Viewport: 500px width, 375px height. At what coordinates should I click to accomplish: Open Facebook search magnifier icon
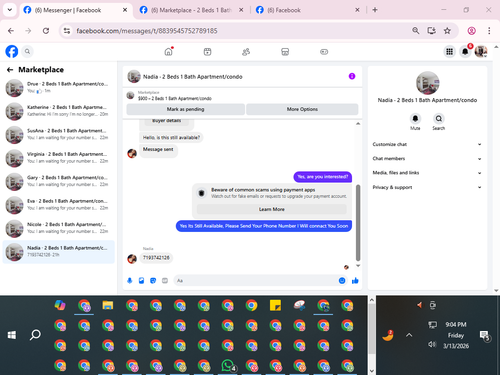point(27,52)
